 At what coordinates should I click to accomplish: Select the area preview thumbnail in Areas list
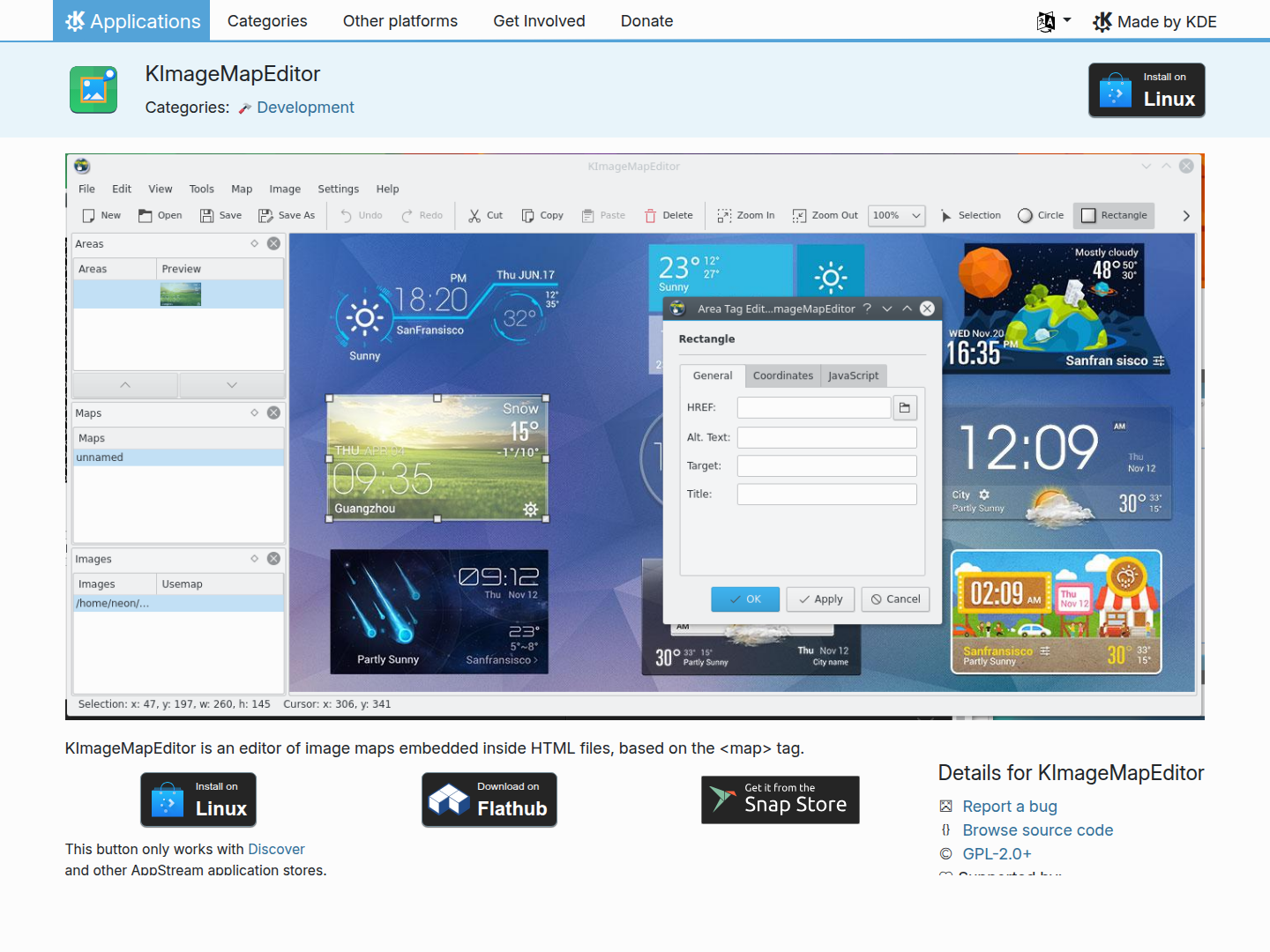181,294
